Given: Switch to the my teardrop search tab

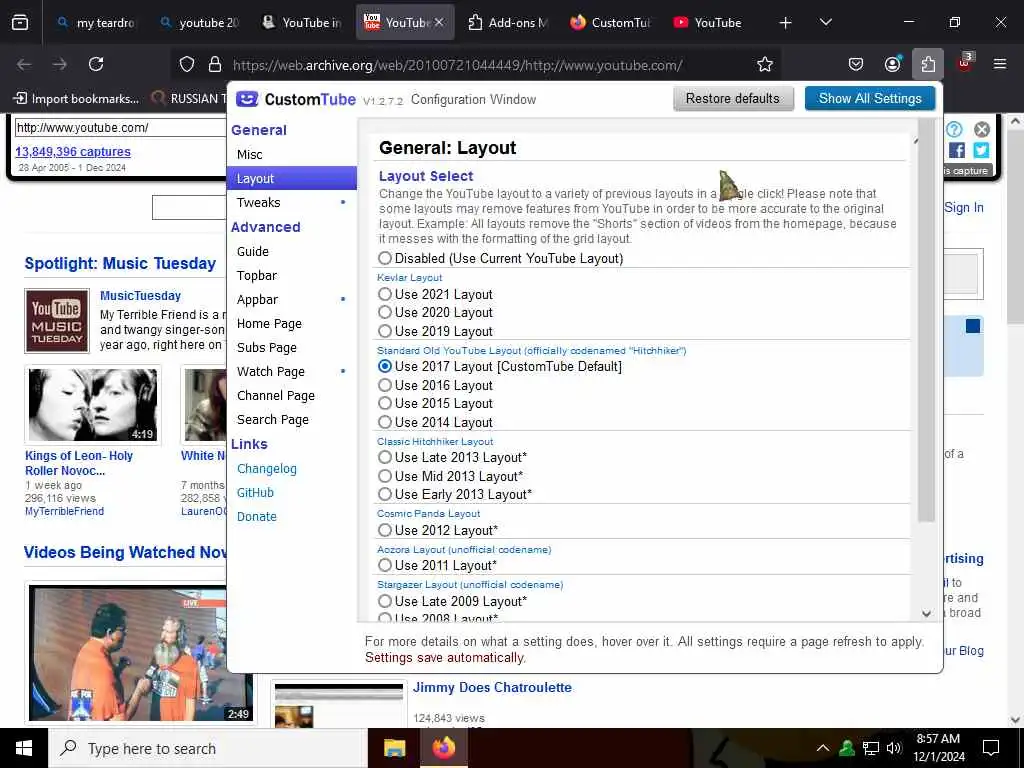Looking at the screenshot, I should pos(97,23).
